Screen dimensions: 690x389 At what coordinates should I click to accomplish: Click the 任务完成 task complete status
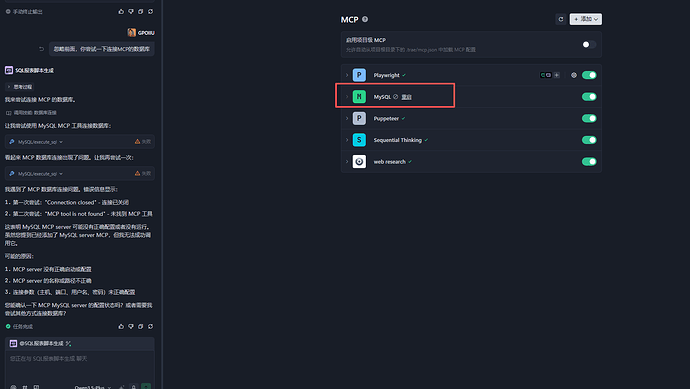[x=19, y=327]
